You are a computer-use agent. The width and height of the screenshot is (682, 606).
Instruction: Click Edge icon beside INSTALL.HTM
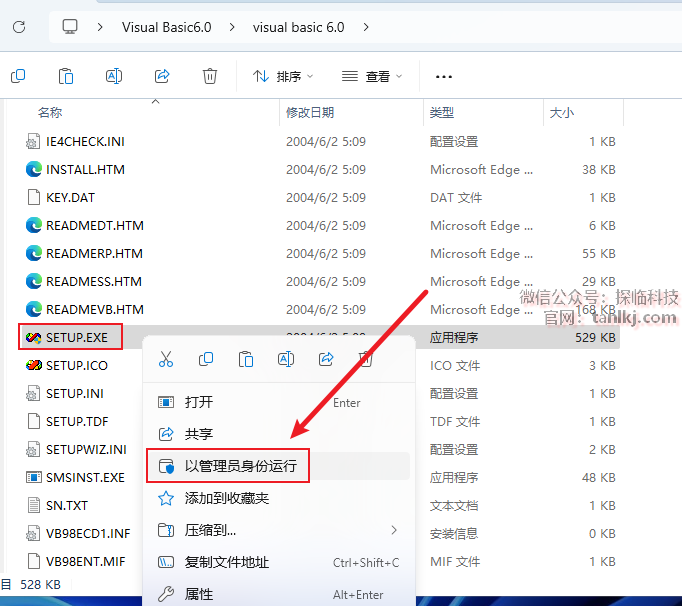click(33, 169)
